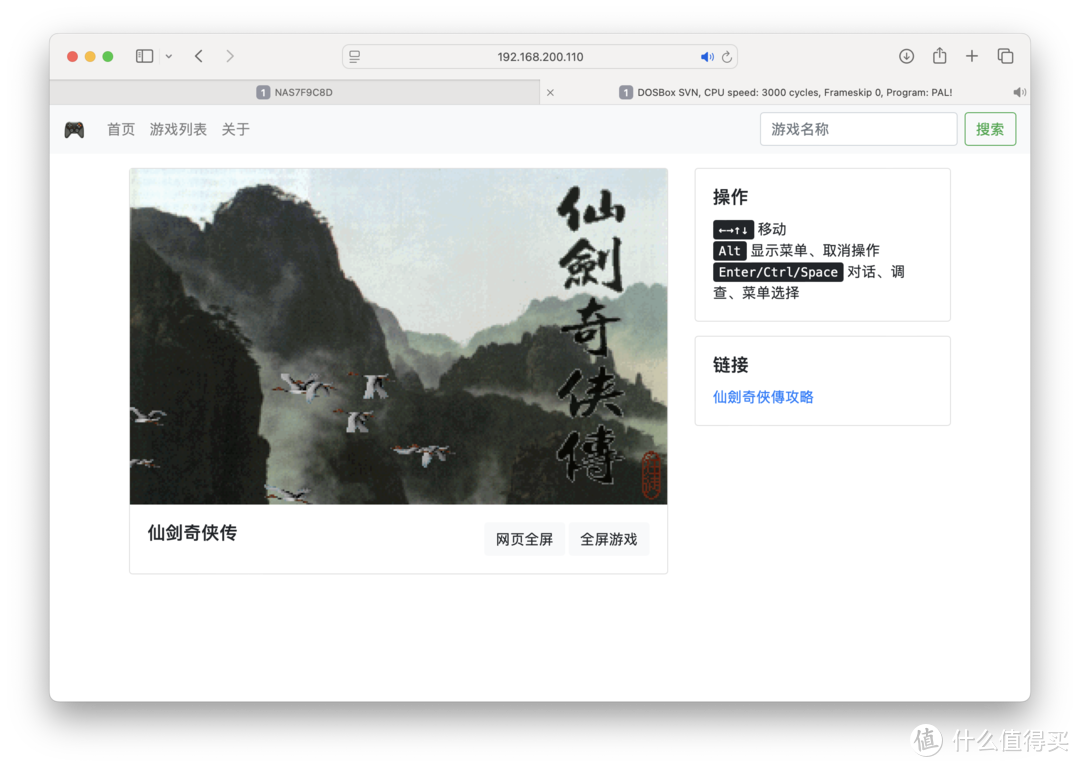The image size is (1080, 767).
Task: Open the 游戏列表 menu item
Action: (178, 129)
